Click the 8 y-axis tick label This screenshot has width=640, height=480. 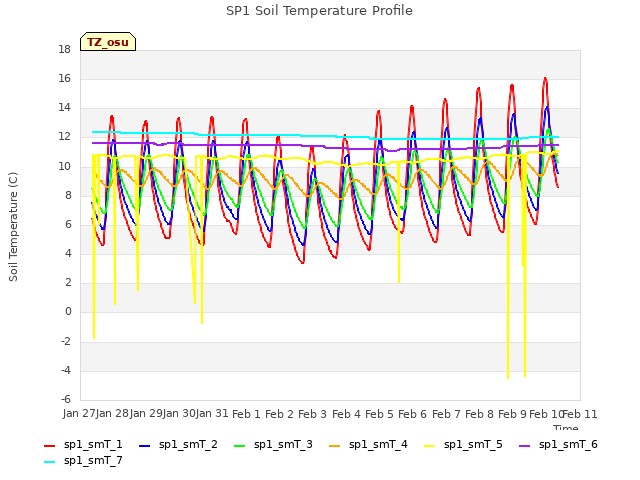tap(68, 196)
